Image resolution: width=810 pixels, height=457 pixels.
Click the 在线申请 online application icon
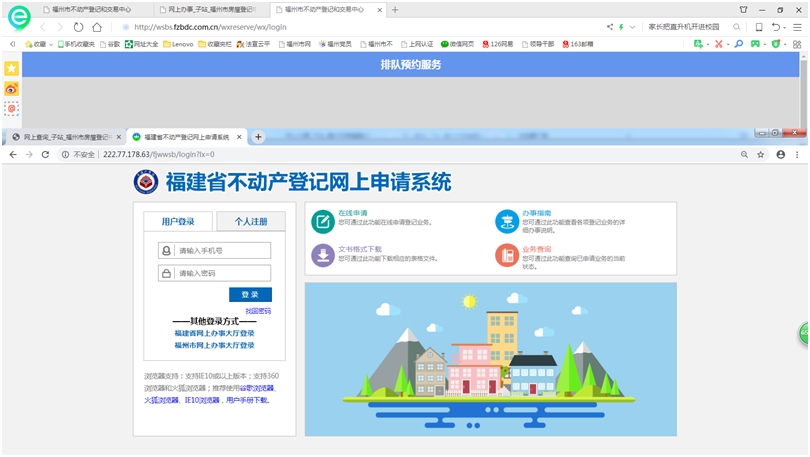pyautogui.click(x=322, y=222)
